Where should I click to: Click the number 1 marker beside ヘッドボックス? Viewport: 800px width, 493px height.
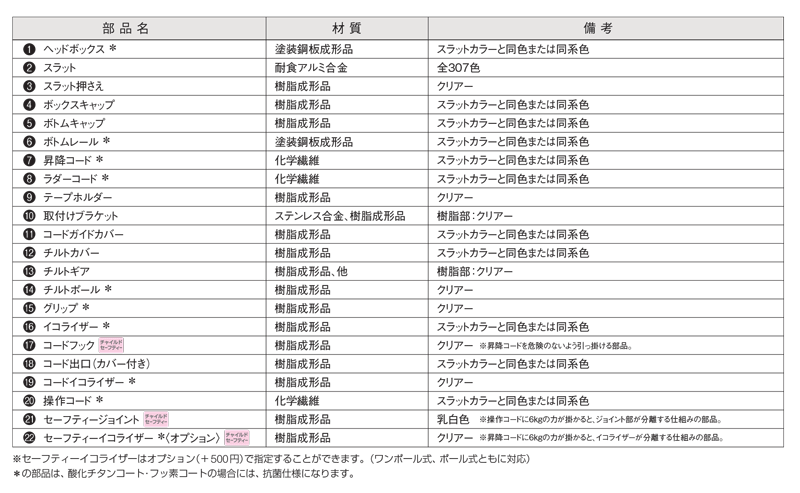[29, 50]
